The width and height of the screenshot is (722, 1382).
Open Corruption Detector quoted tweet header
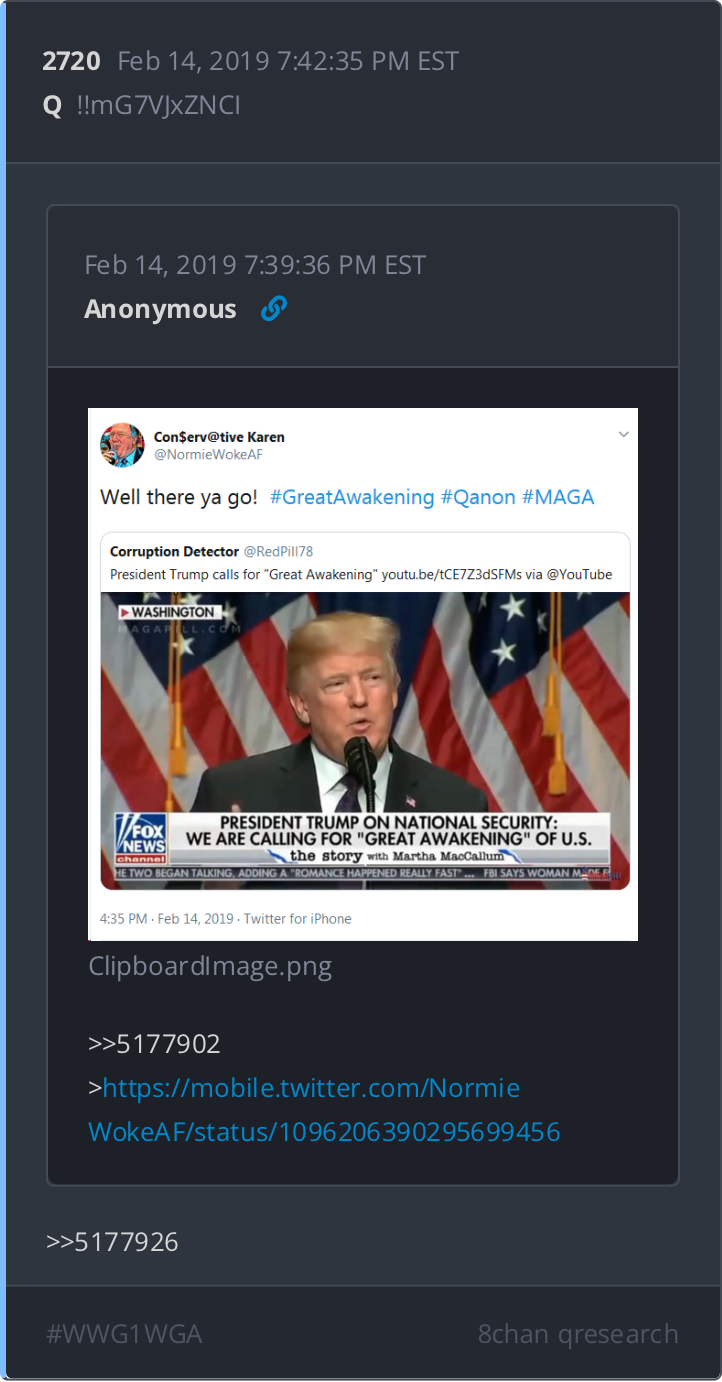tap(212, 552)
